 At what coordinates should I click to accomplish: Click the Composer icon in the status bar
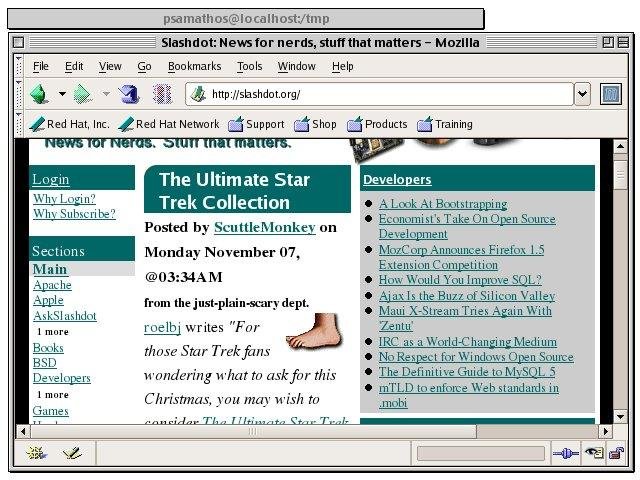tap(72, 453)
